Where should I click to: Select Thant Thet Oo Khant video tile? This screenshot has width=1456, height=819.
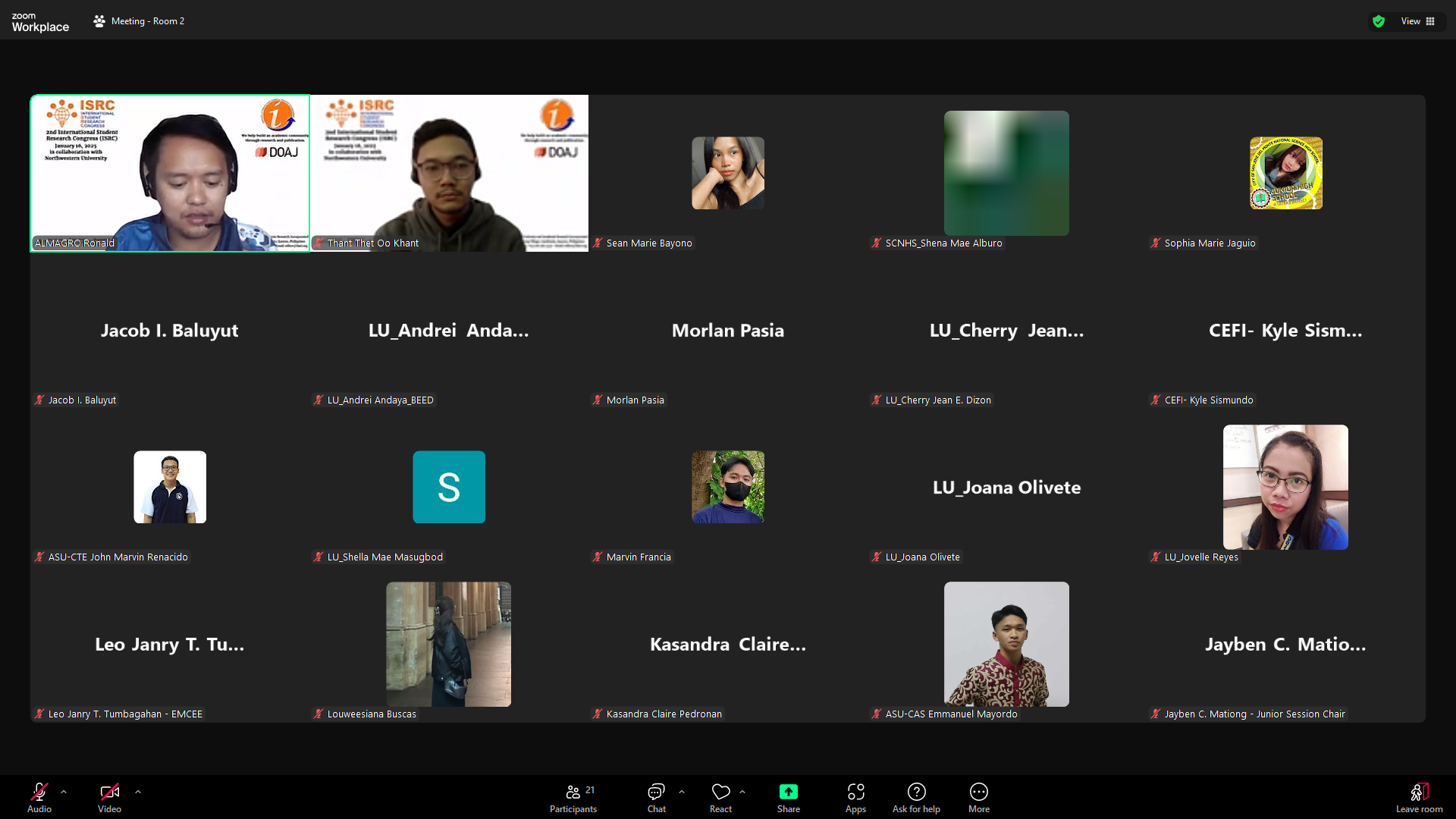[x=449, y=173]
